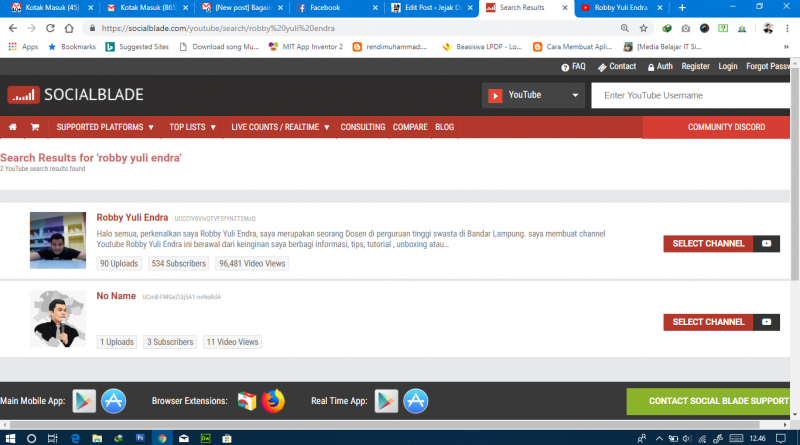Click the No Name channel avatar thumbnail
This screenshot has height=445, width=800.
click(58, 319)
